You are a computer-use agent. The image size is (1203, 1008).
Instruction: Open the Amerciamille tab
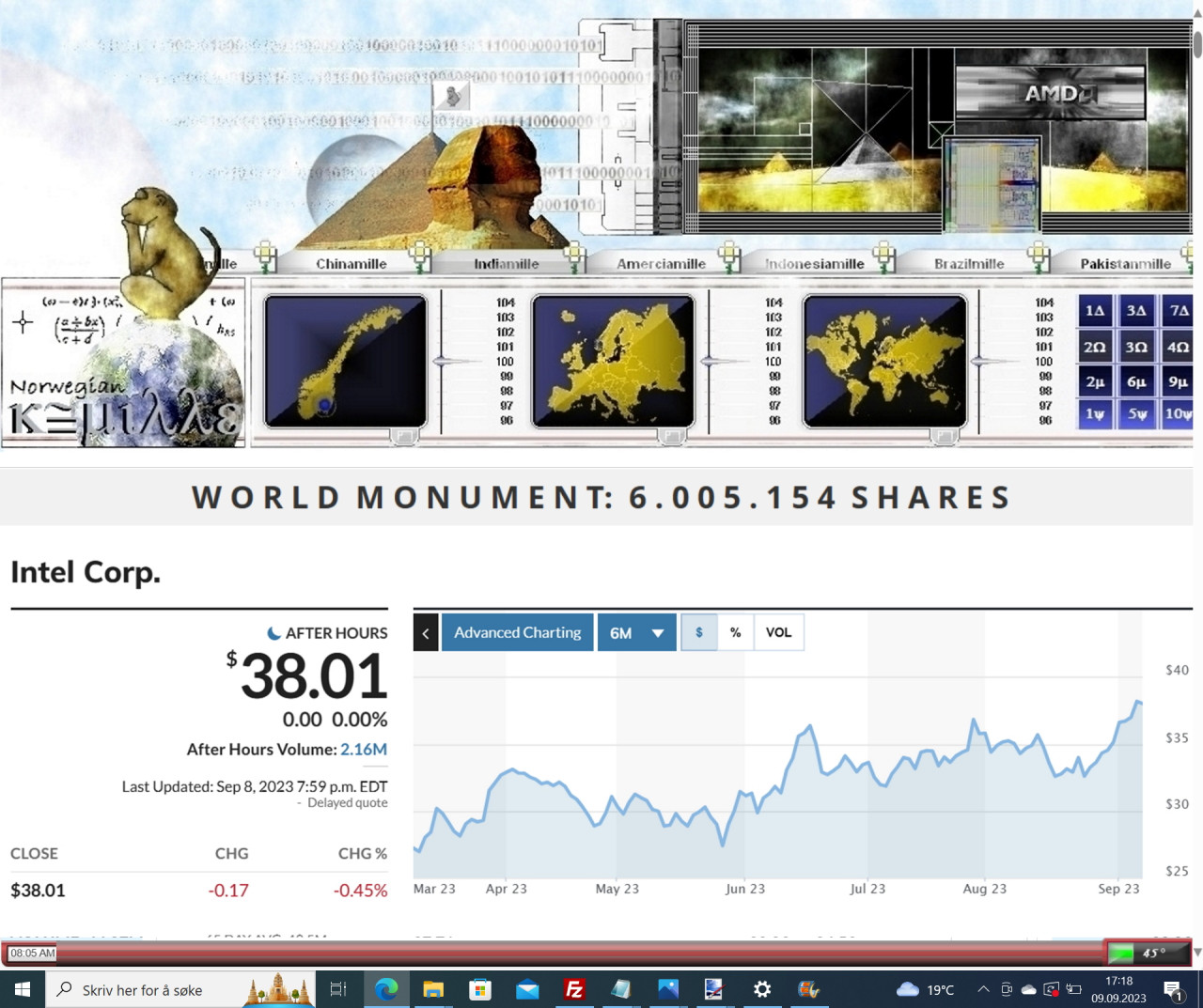pos(661,263)
